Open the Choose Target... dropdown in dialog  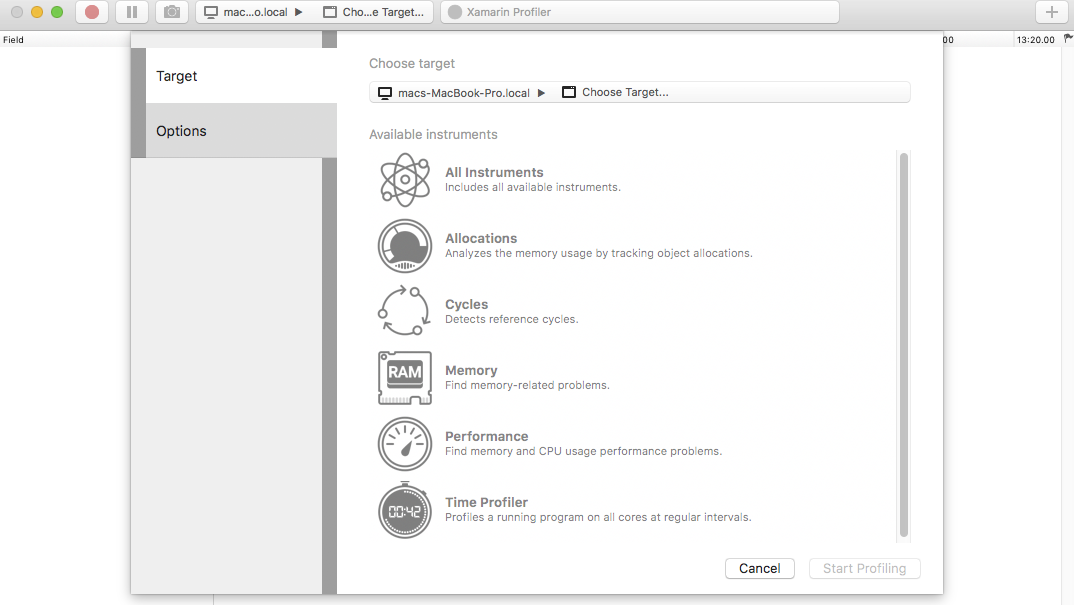(615, 92)
